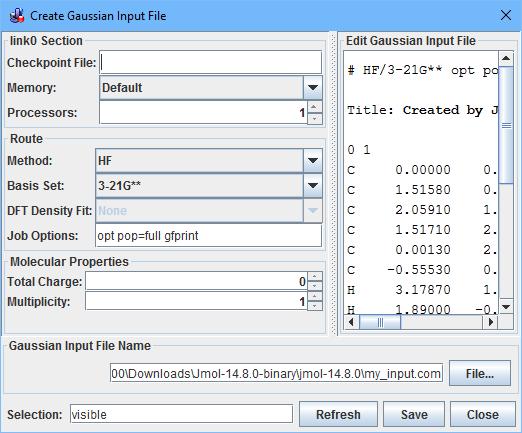
Task: Expand the Method combo box showing HF
Action: pyautogui.click(x=313, y=161)
